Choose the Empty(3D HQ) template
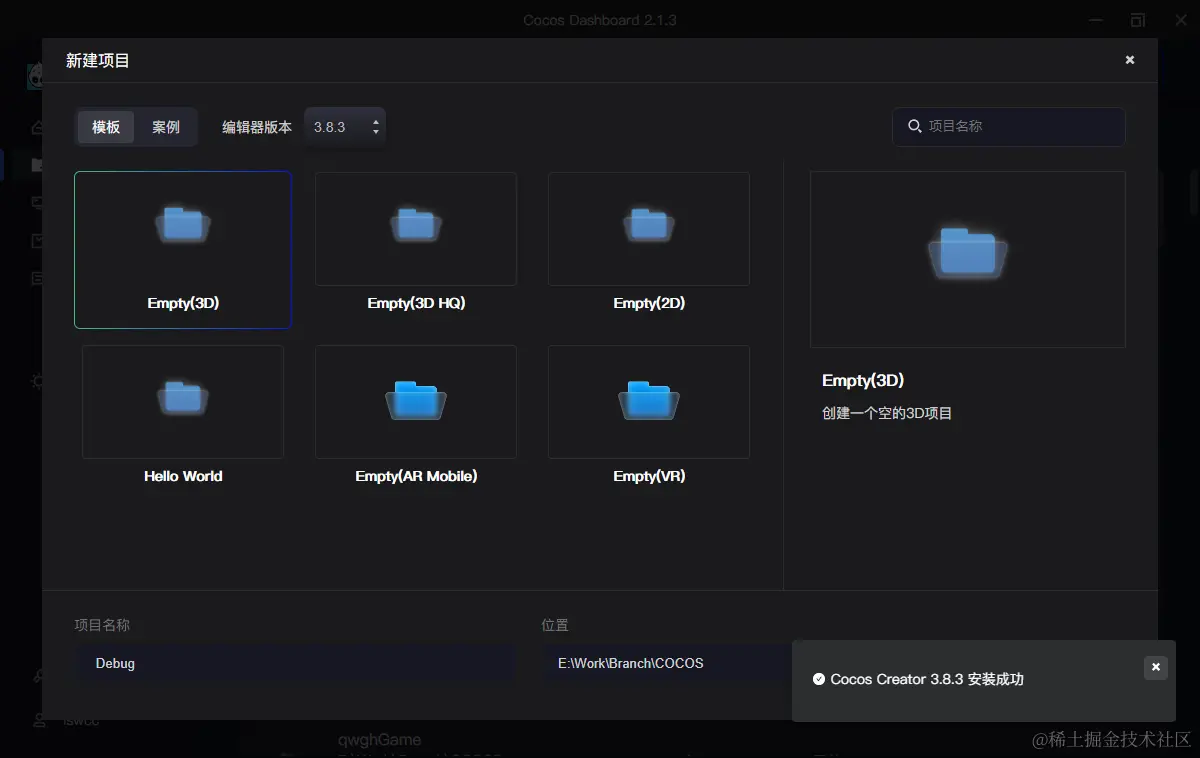The height and width of the screenshot is (758, 1200). point(416,245)
